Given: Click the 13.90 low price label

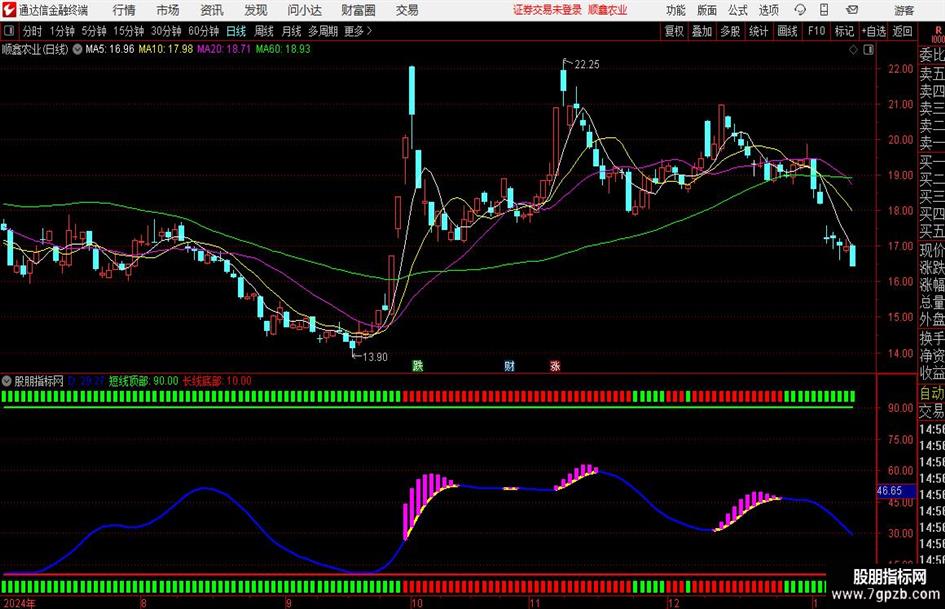Looking at the screenshot, I should (375, 357).
